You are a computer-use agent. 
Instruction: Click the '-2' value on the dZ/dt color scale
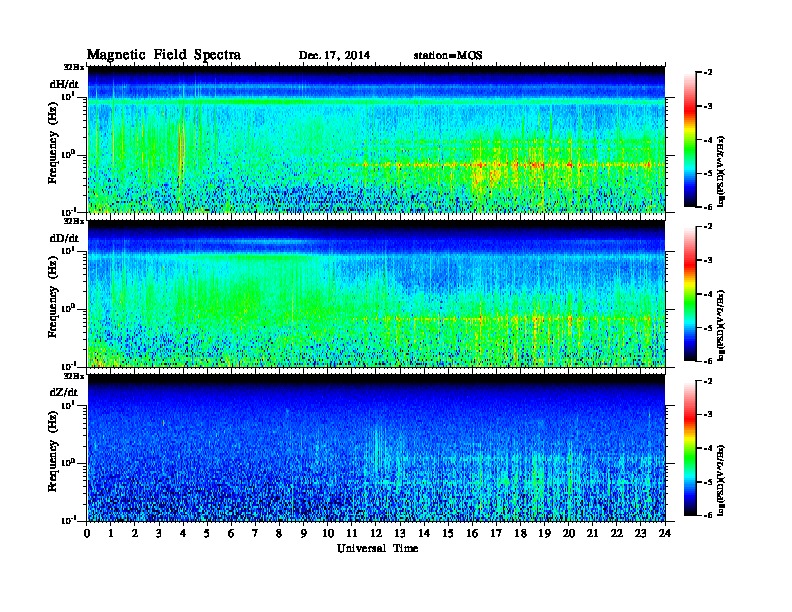[708, 381]
